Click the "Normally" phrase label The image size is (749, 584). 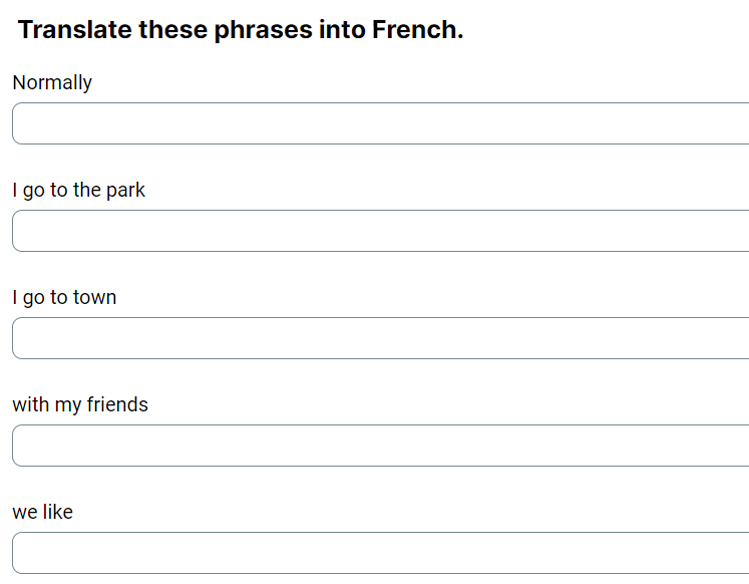point(52,83)
